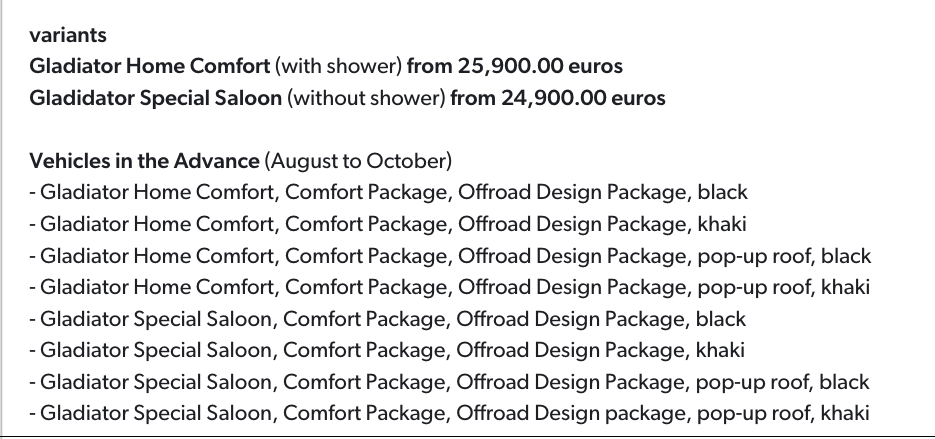The width and height of the screenshot is (935, 439).
Task: Click the bold 'Gladiator Home Comfort' variant name
Action: pos(149,67)
